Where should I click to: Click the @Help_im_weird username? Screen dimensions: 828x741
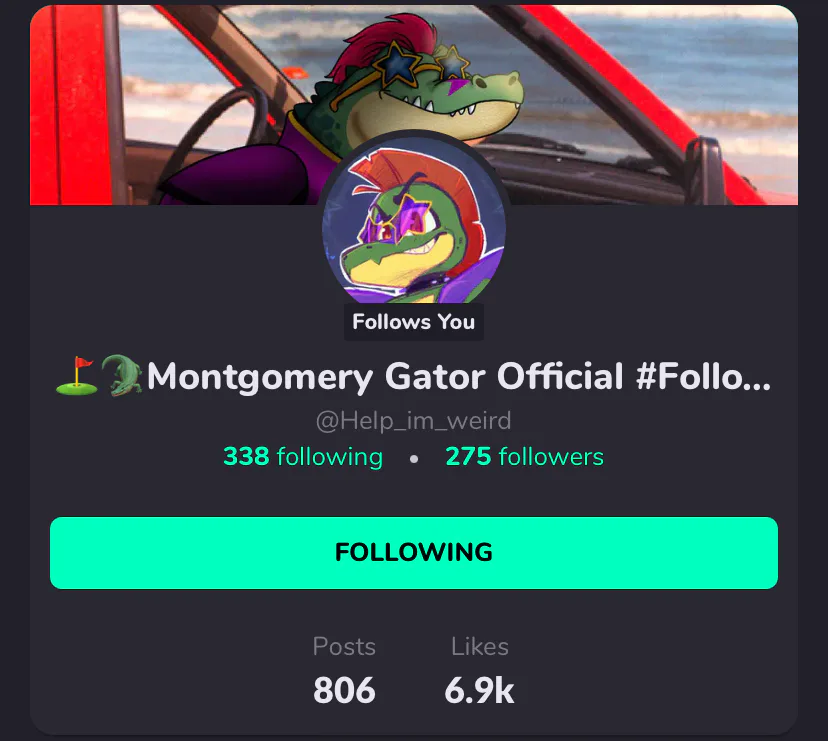pyautogui.click(x=413, y=421)
